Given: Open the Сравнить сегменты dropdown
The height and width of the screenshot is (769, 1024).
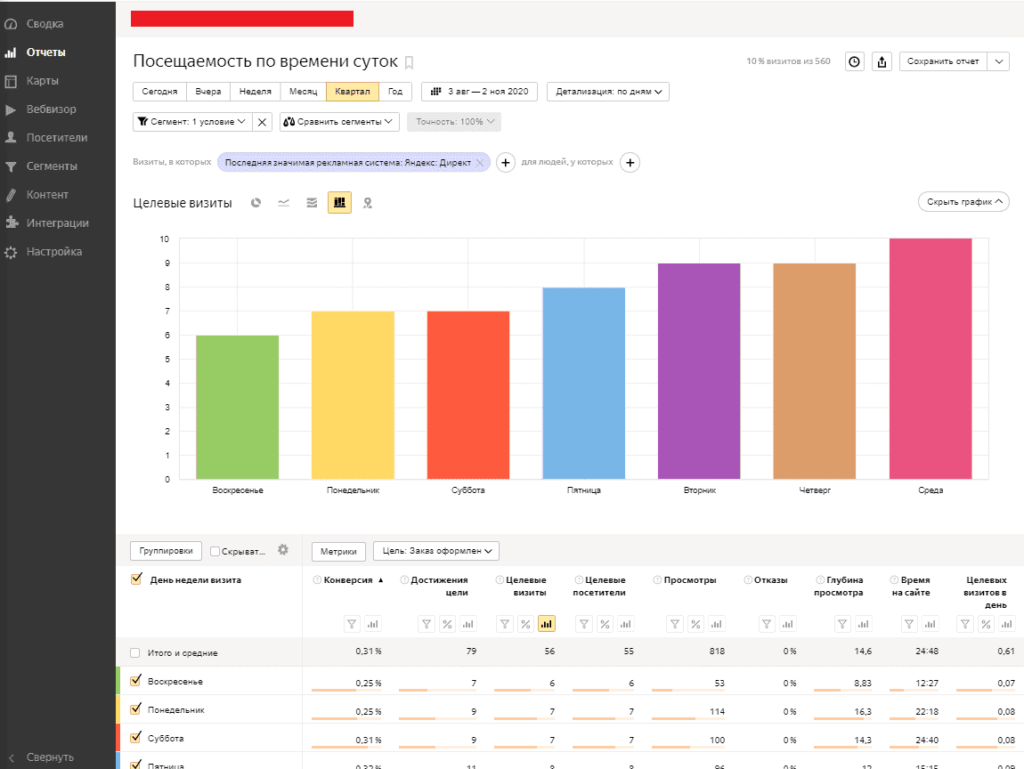Looking at the screenshot, I should click(340, 122).
